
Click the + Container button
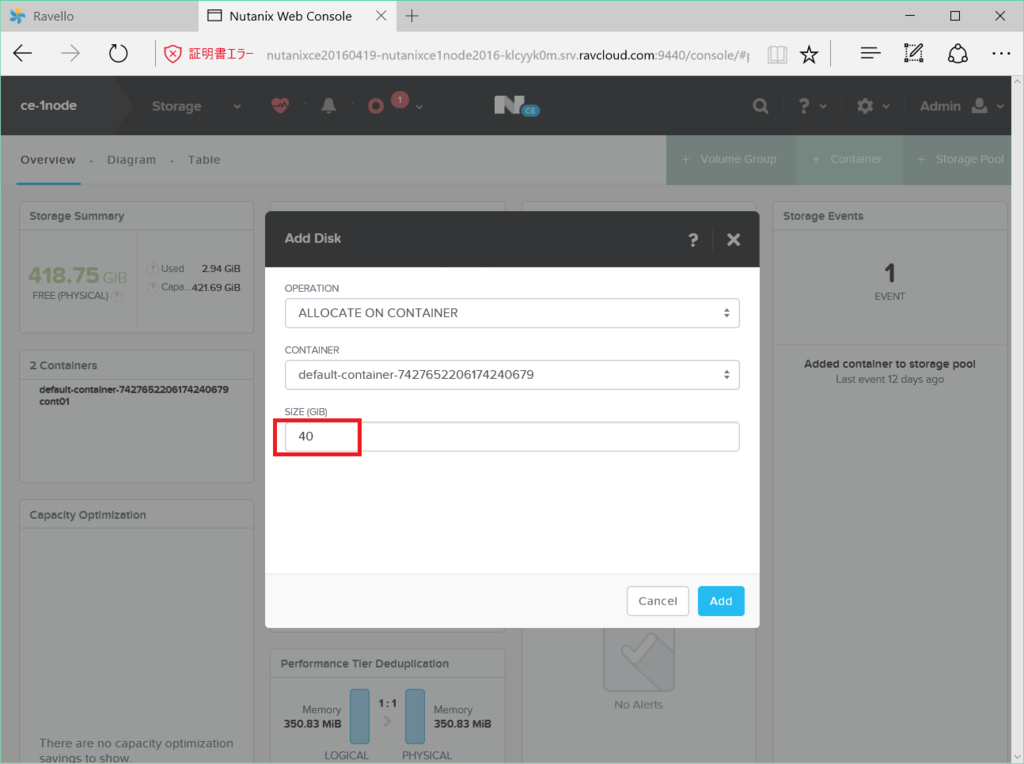848,159
